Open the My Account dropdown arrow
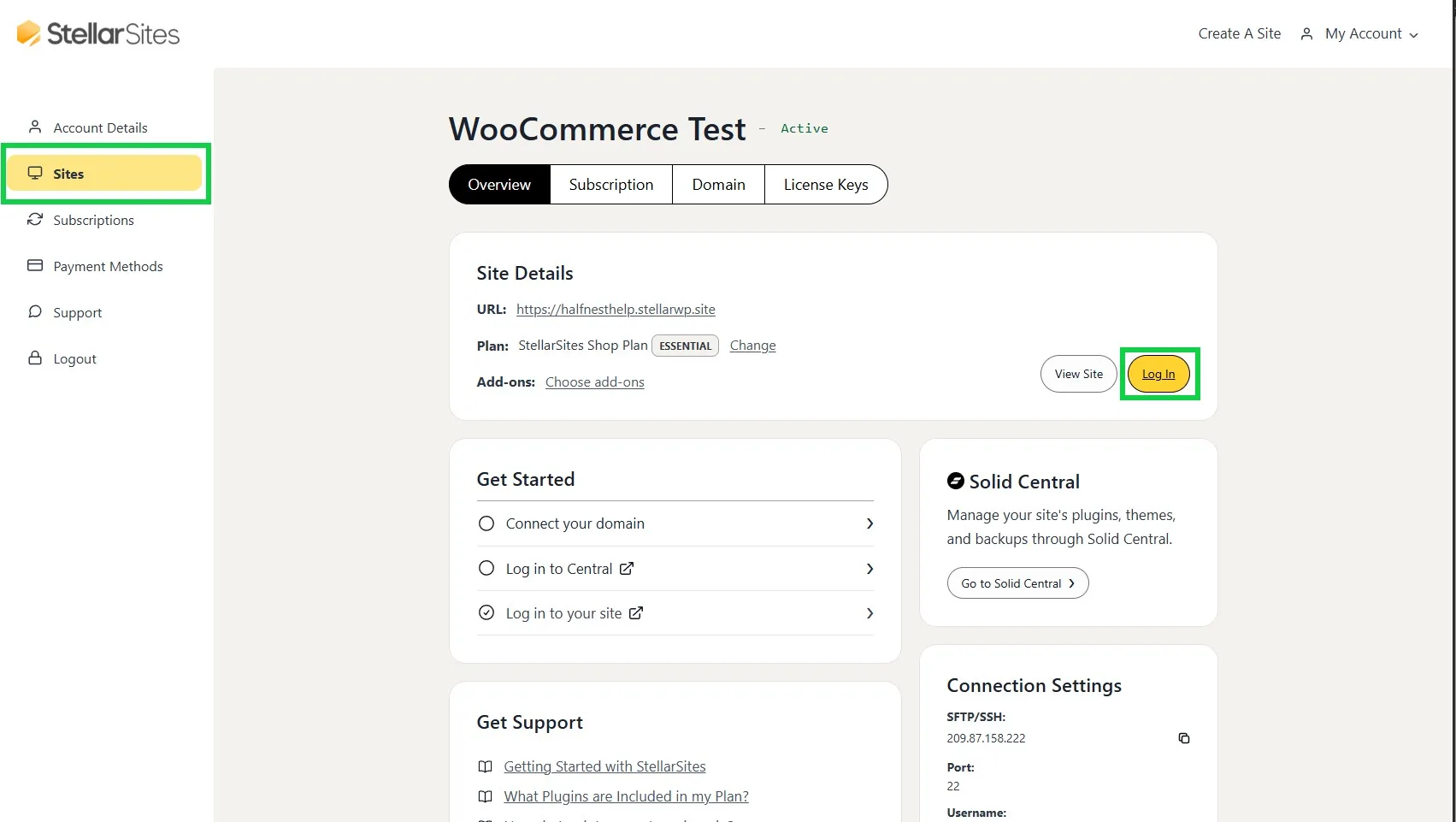1456x822 pixels. click(1413, 35)
